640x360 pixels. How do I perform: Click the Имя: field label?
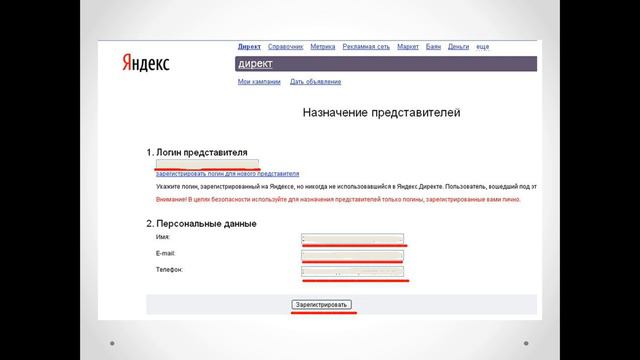point(162,237)
